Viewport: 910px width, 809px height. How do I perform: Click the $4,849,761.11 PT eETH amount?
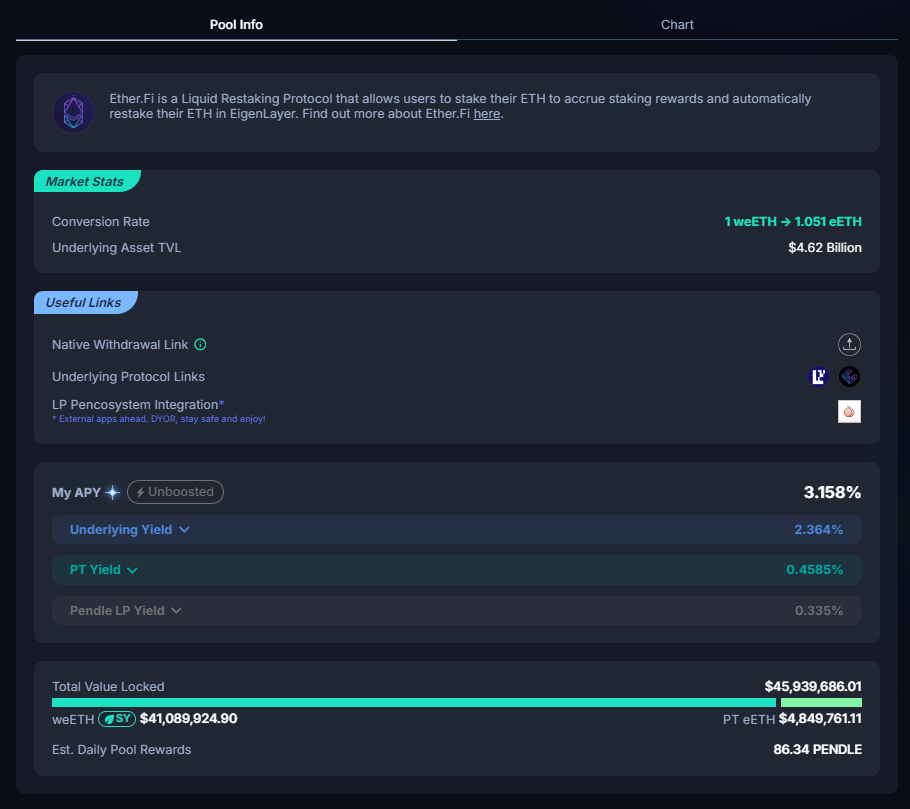pyautogui.click(x=820, y=719)
